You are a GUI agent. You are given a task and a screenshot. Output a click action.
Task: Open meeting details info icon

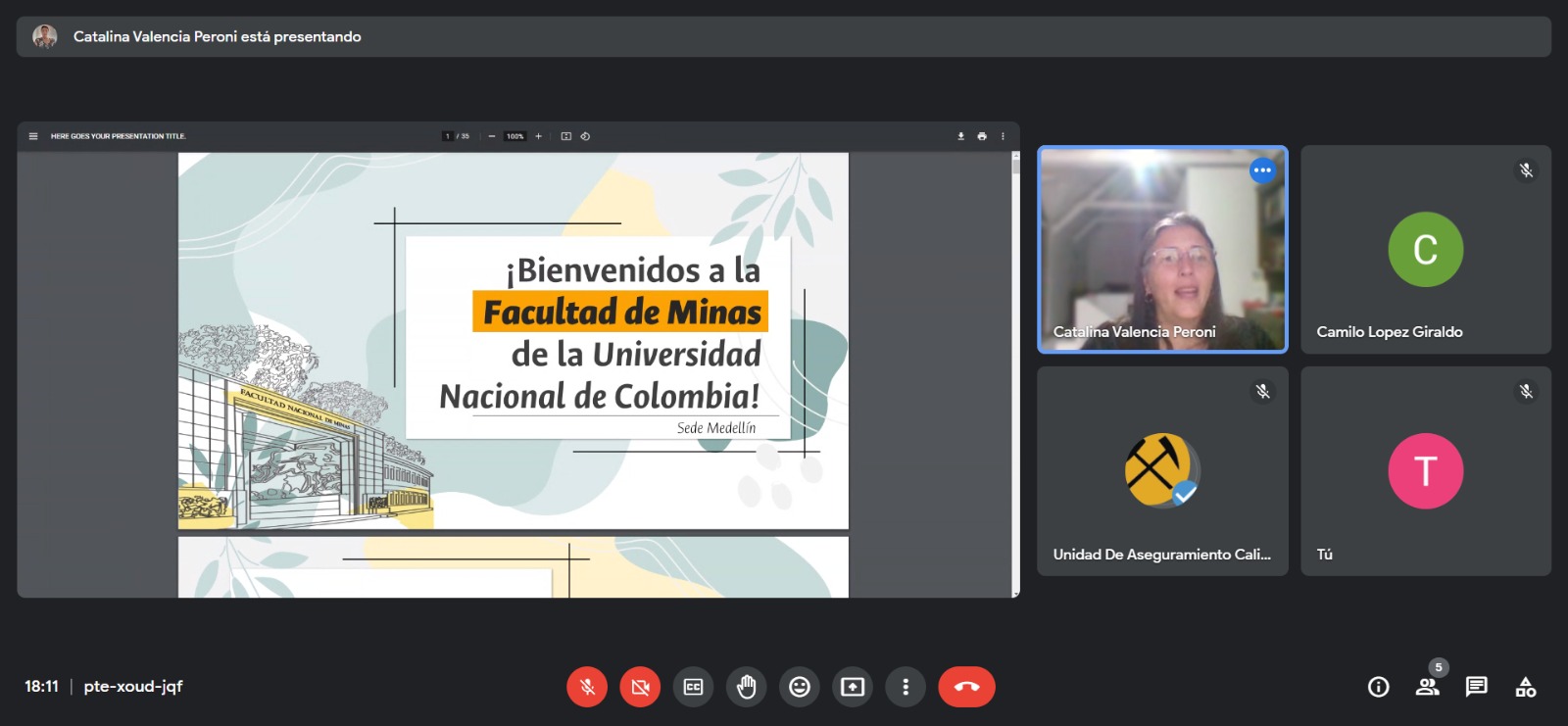[1379, 687]
